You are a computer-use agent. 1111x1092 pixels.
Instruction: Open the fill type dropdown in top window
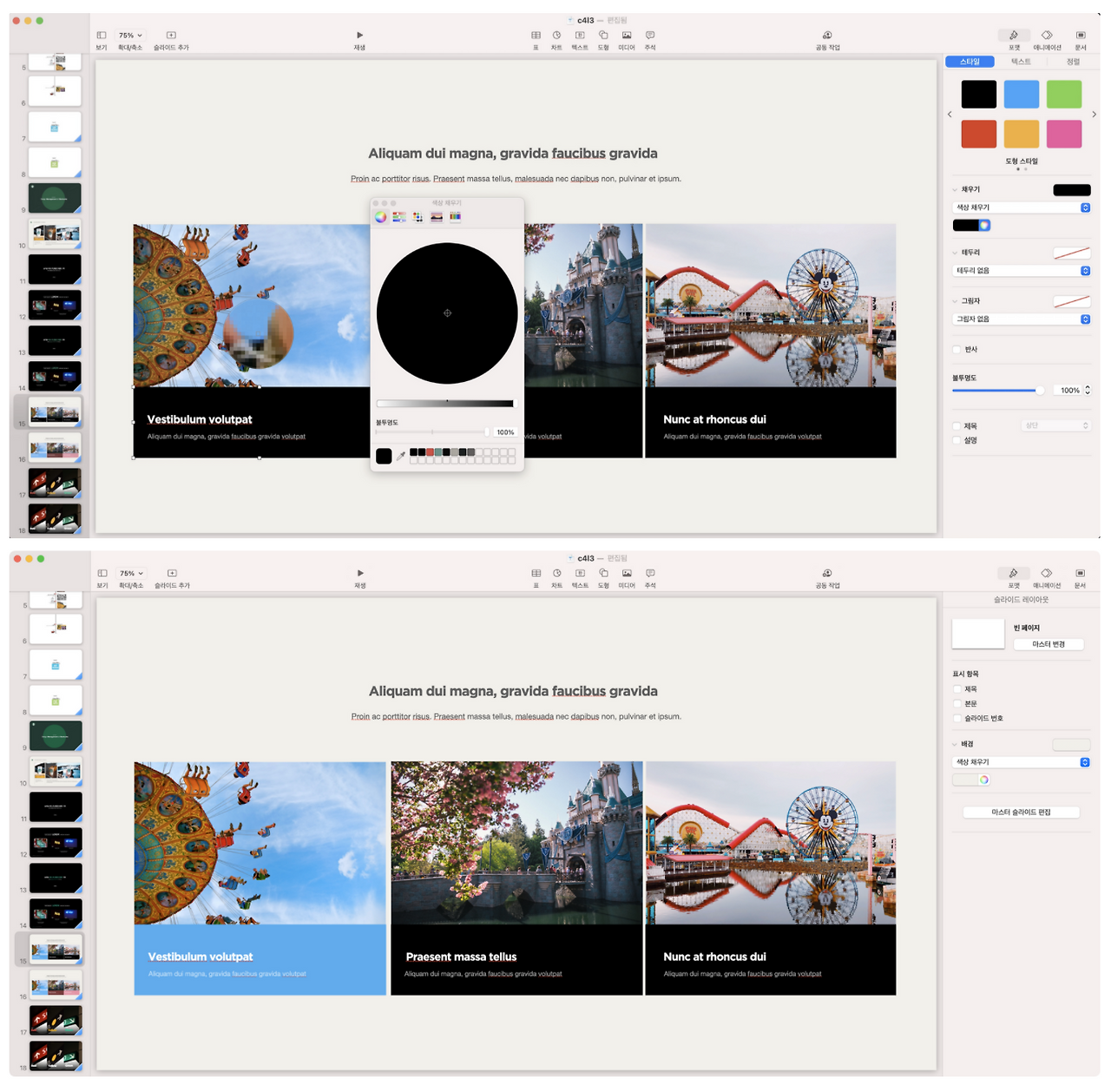(1022, 207)
